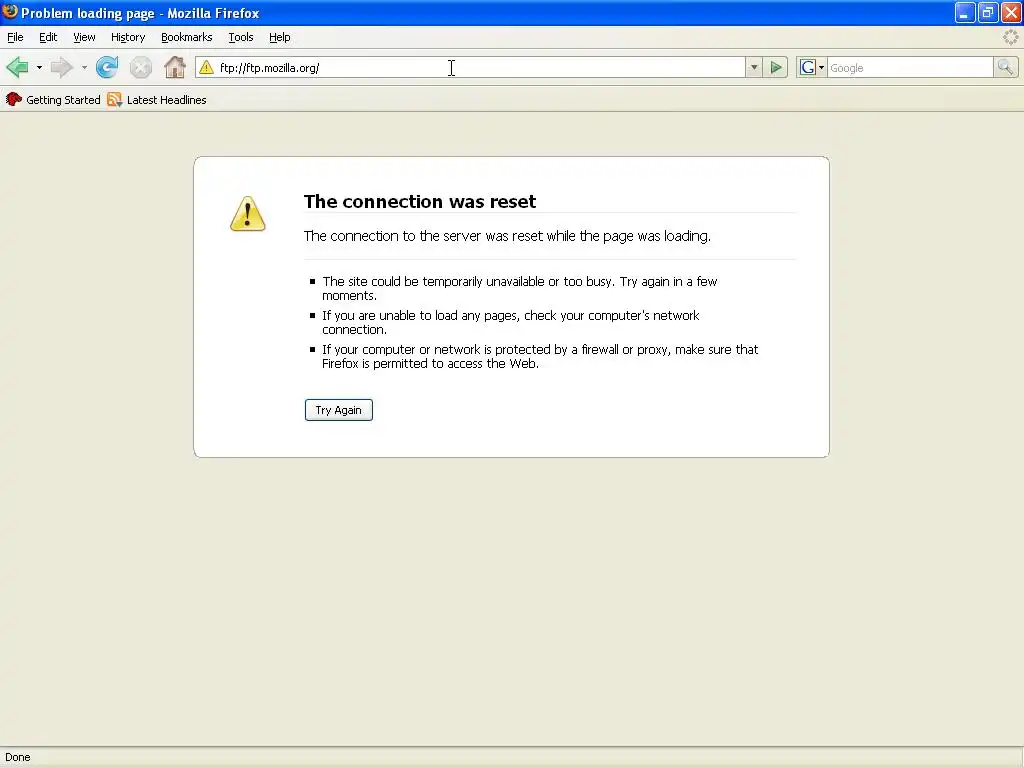1024x768 pixels.
Task: Click the Back navigation arrow
Action: [x=17, y=67]
